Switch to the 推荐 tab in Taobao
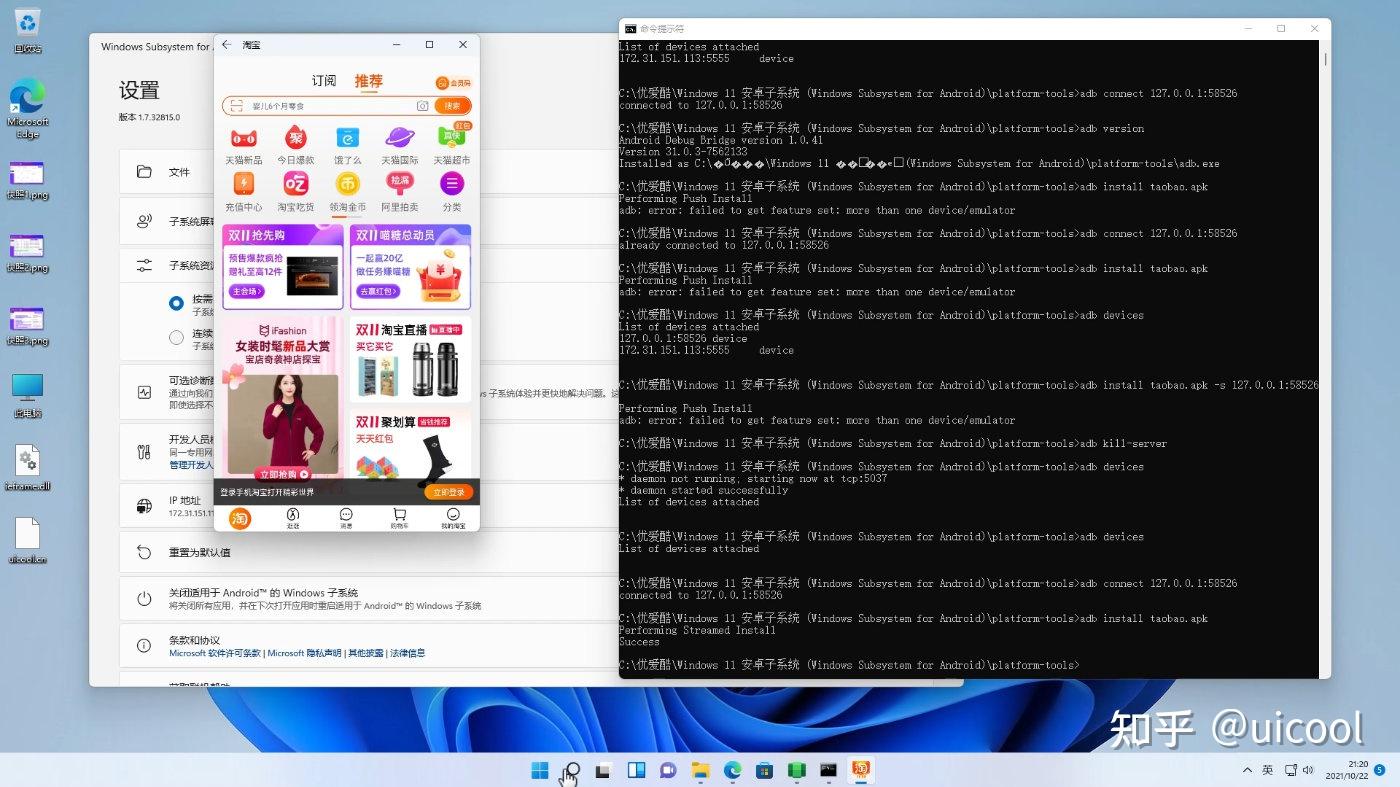Viewport: 1400px width, 787px height. [x=368, y=81]
